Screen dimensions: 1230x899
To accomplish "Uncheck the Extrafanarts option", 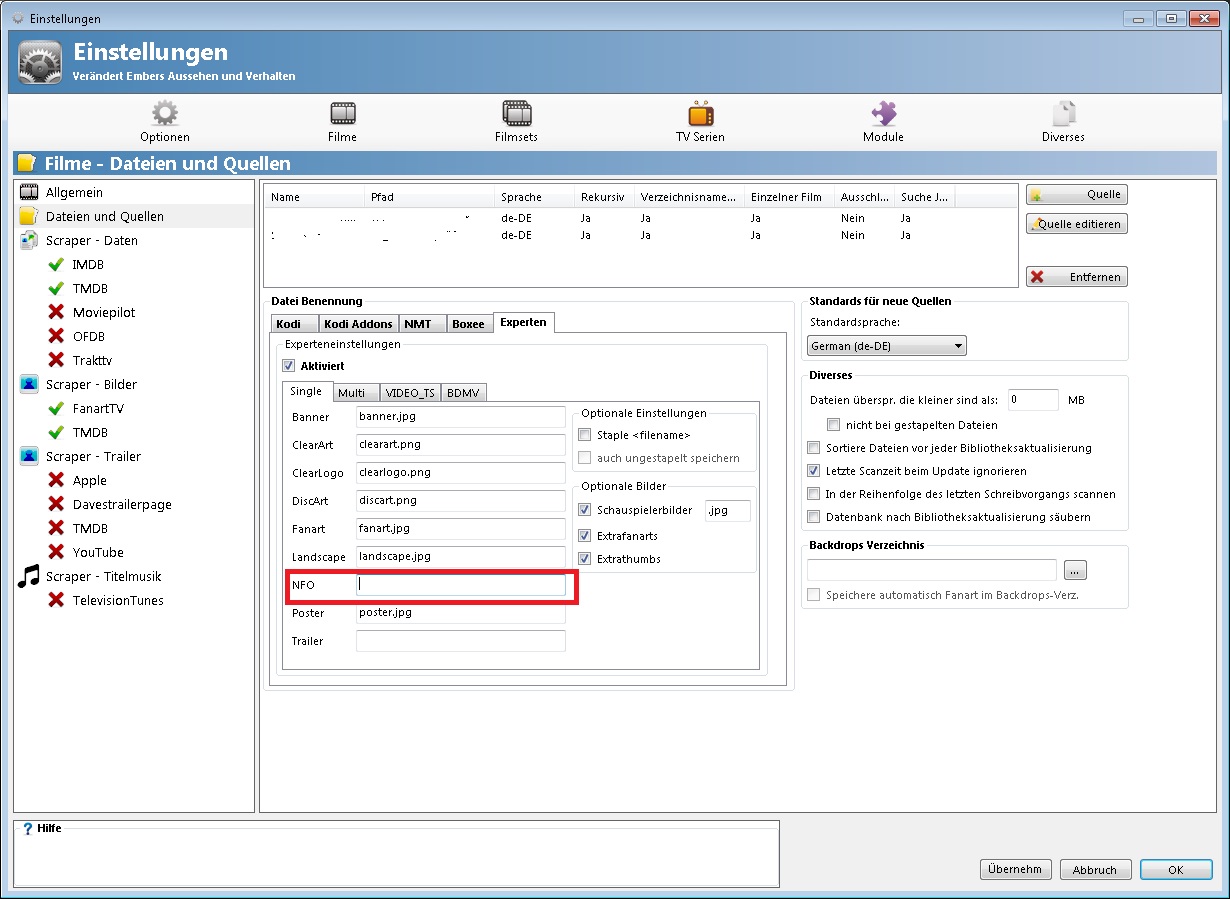I will tap(585, 536).
